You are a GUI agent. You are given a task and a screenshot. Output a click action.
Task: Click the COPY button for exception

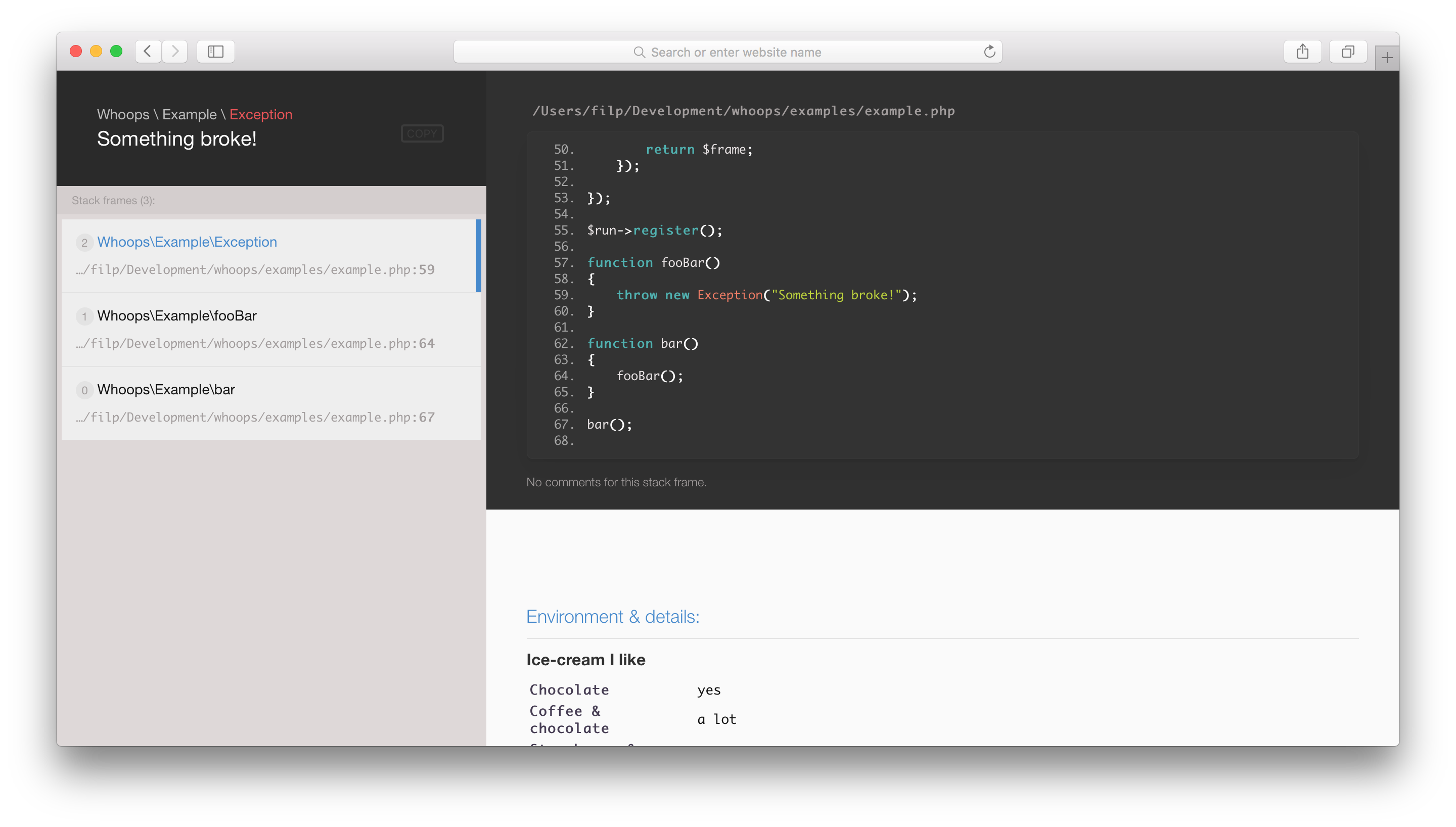(x=422, y=132)
